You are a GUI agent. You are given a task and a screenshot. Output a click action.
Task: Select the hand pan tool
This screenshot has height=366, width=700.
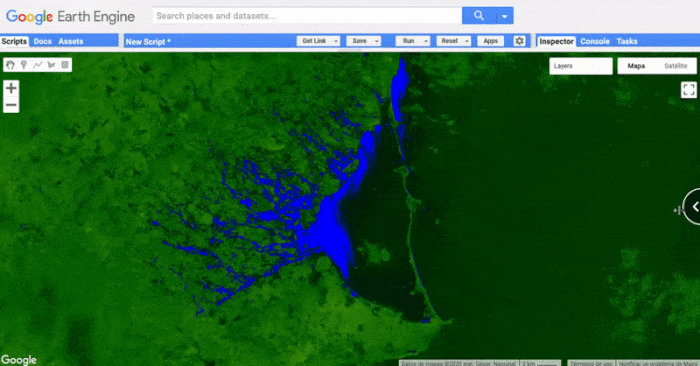pyautogui.click(x=10, y=65)
